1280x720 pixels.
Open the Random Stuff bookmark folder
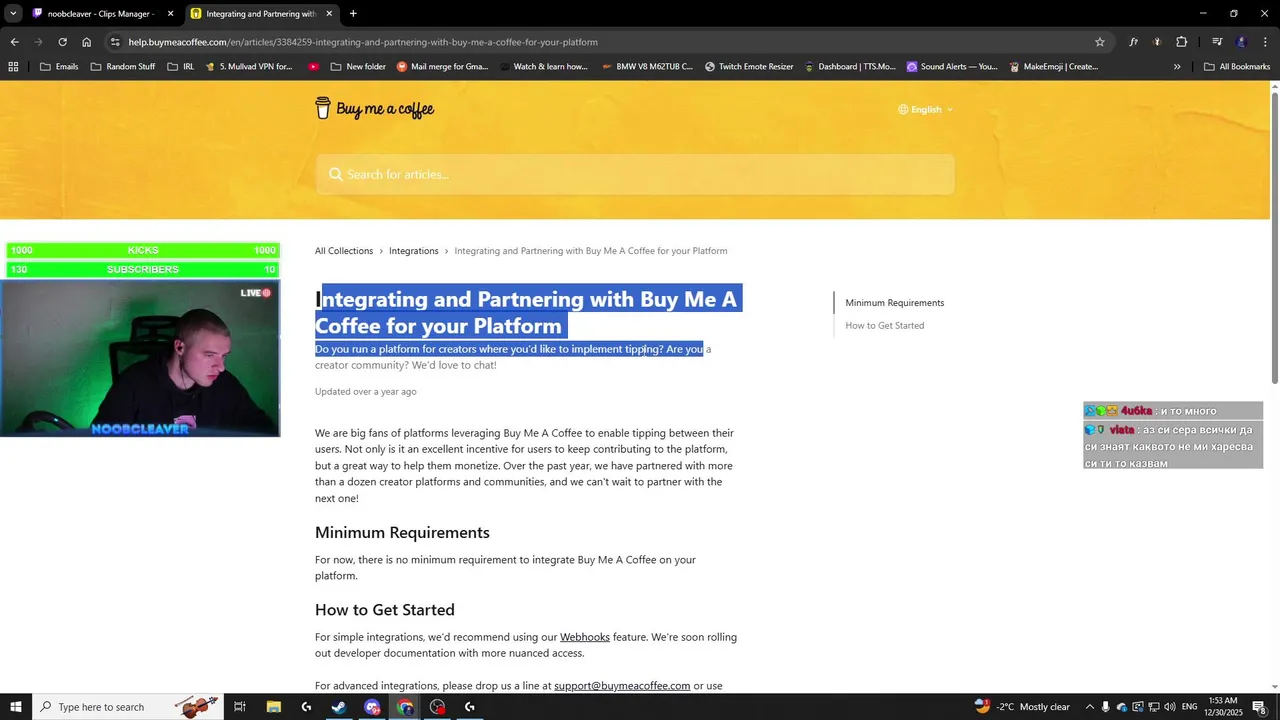click(x=123, y=67)
